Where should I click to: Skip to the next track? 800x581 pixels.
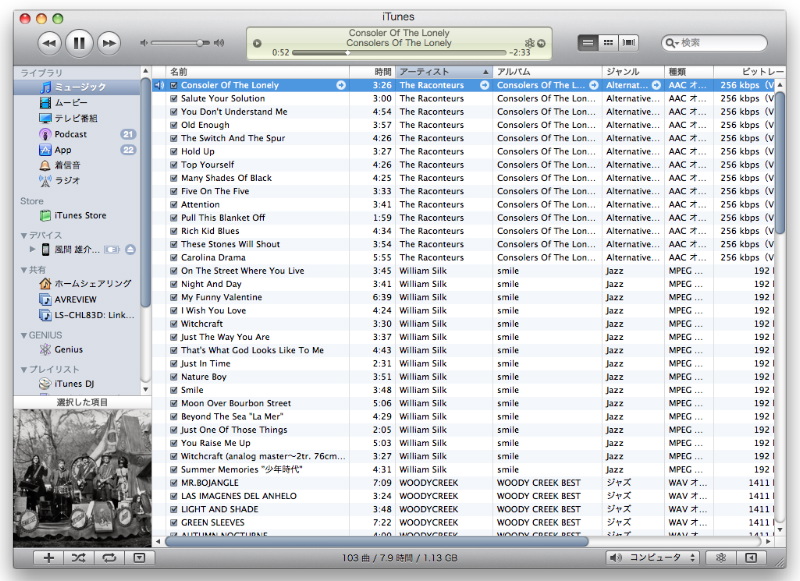click(109, 43)
